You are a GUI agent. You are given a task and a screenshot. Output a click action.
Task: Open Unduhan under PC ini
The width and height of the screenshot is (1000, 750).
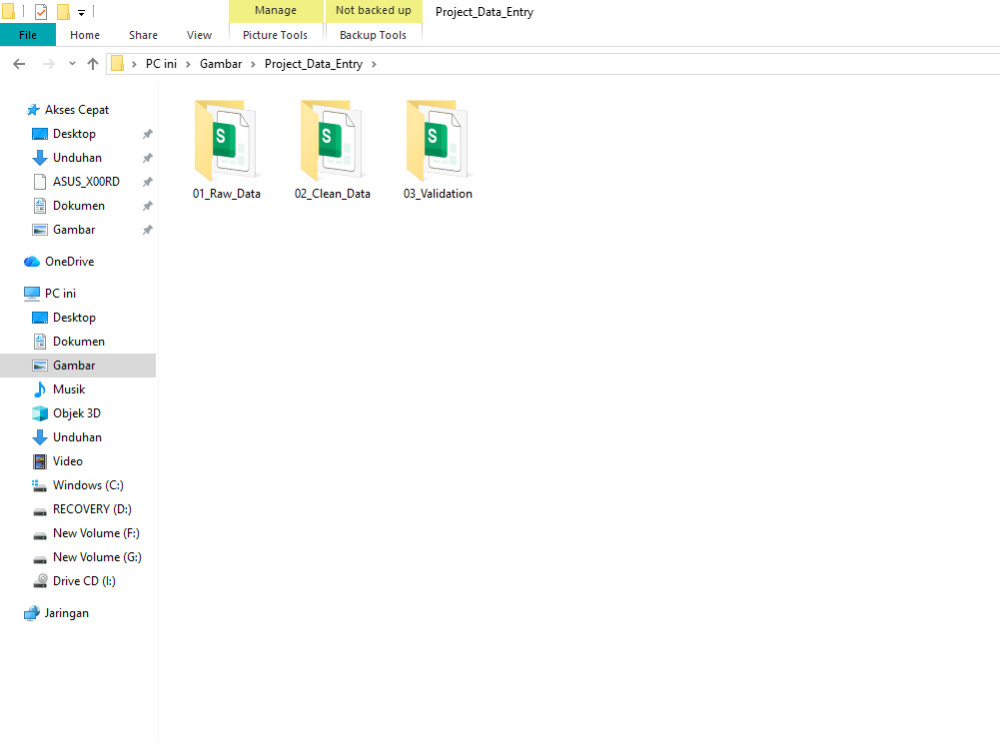click(x=77, y=437)
